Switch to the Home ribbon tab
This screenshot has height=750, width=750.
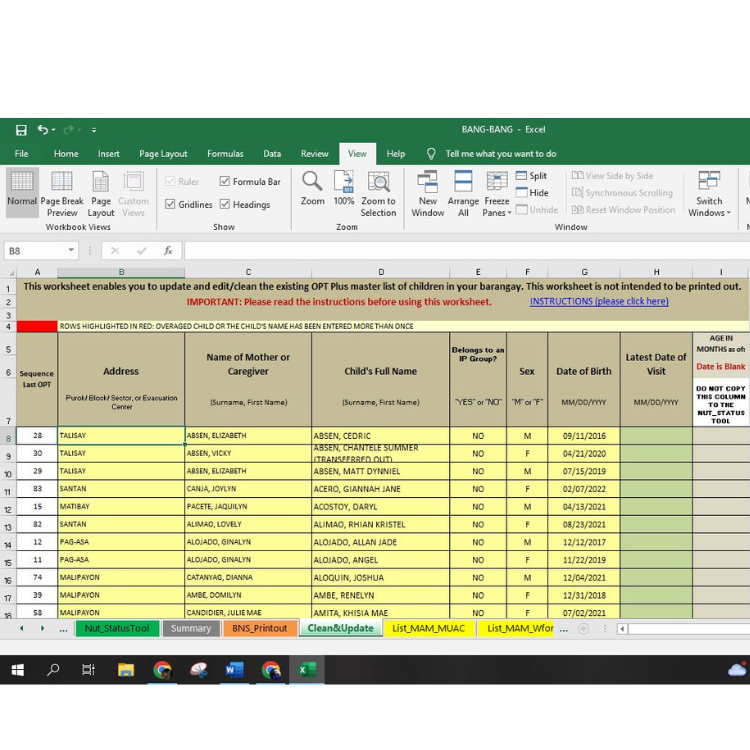[66, 154]
